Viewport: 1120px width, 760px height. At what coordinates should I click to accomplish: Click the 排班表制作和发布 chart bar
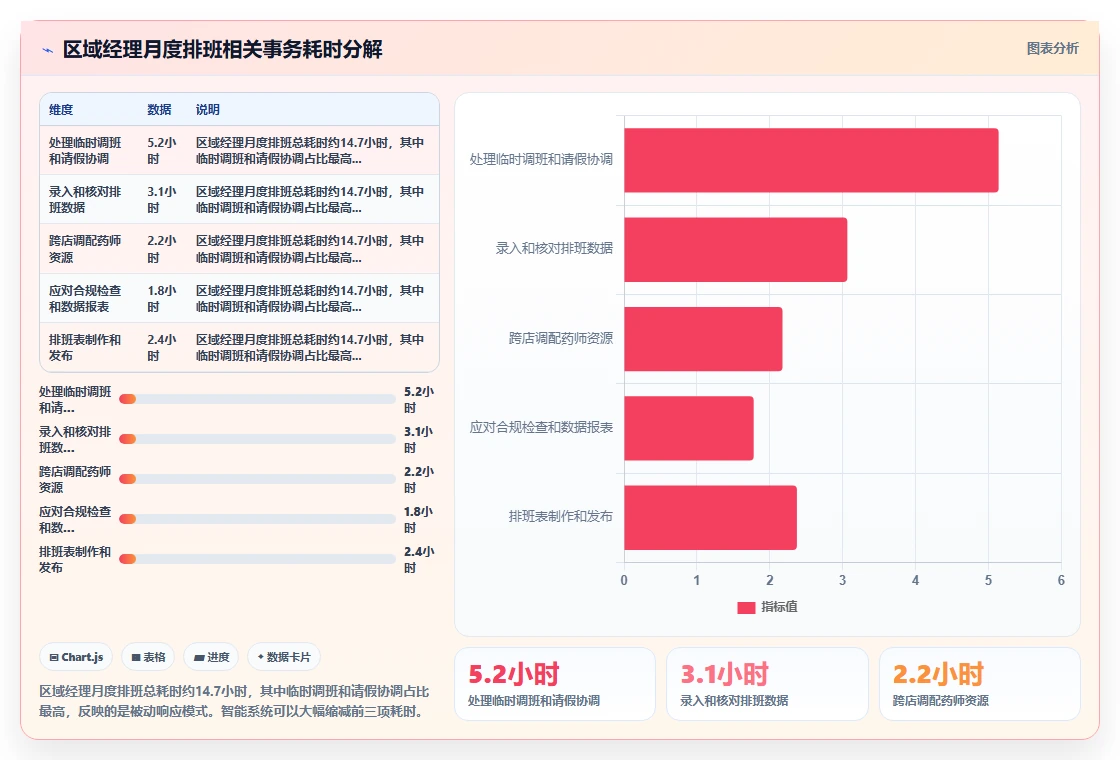pos(710,517)
